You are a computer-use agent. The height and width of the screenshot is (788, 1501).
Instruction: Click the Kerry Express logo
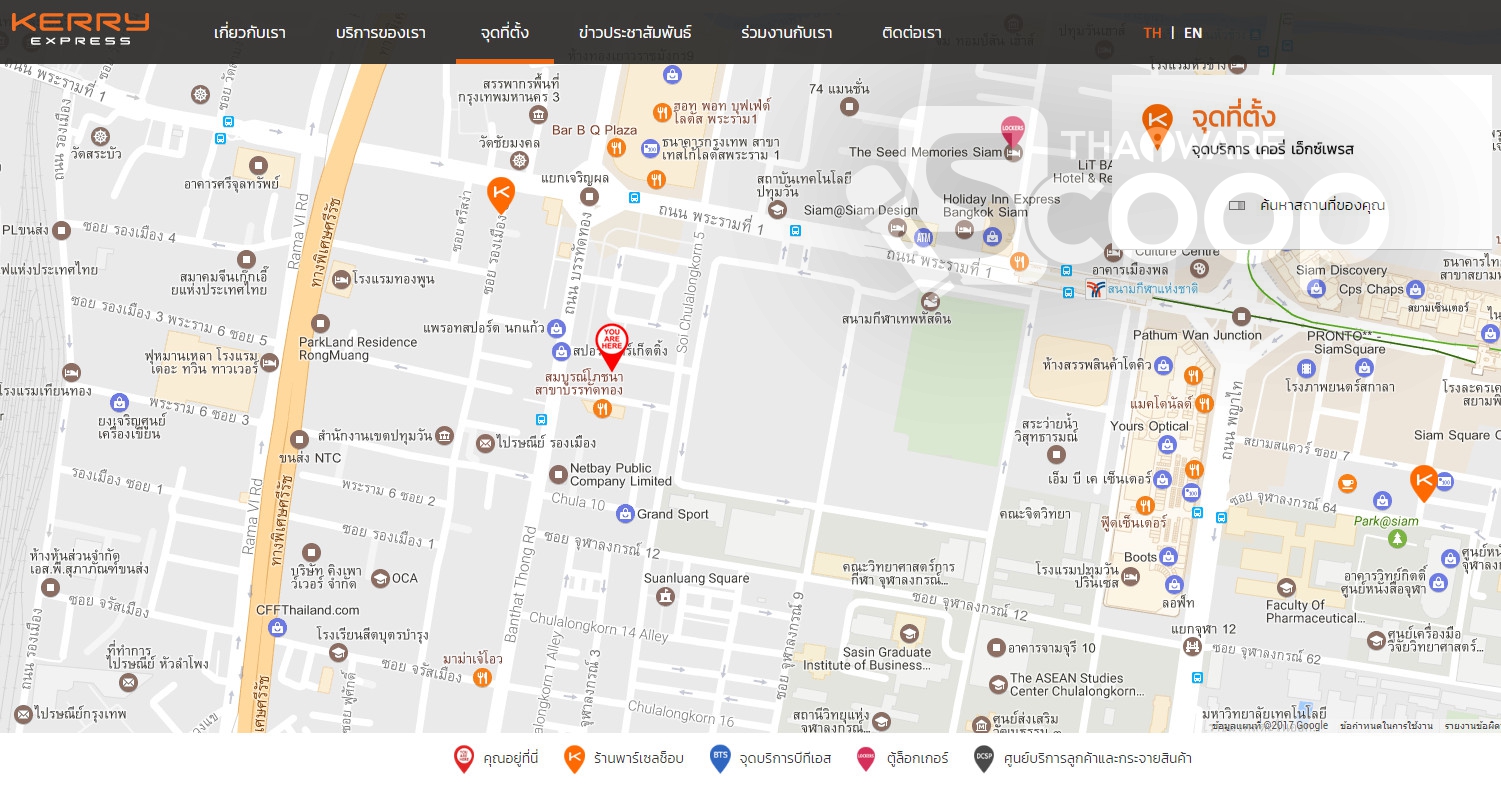coord(80,29)
